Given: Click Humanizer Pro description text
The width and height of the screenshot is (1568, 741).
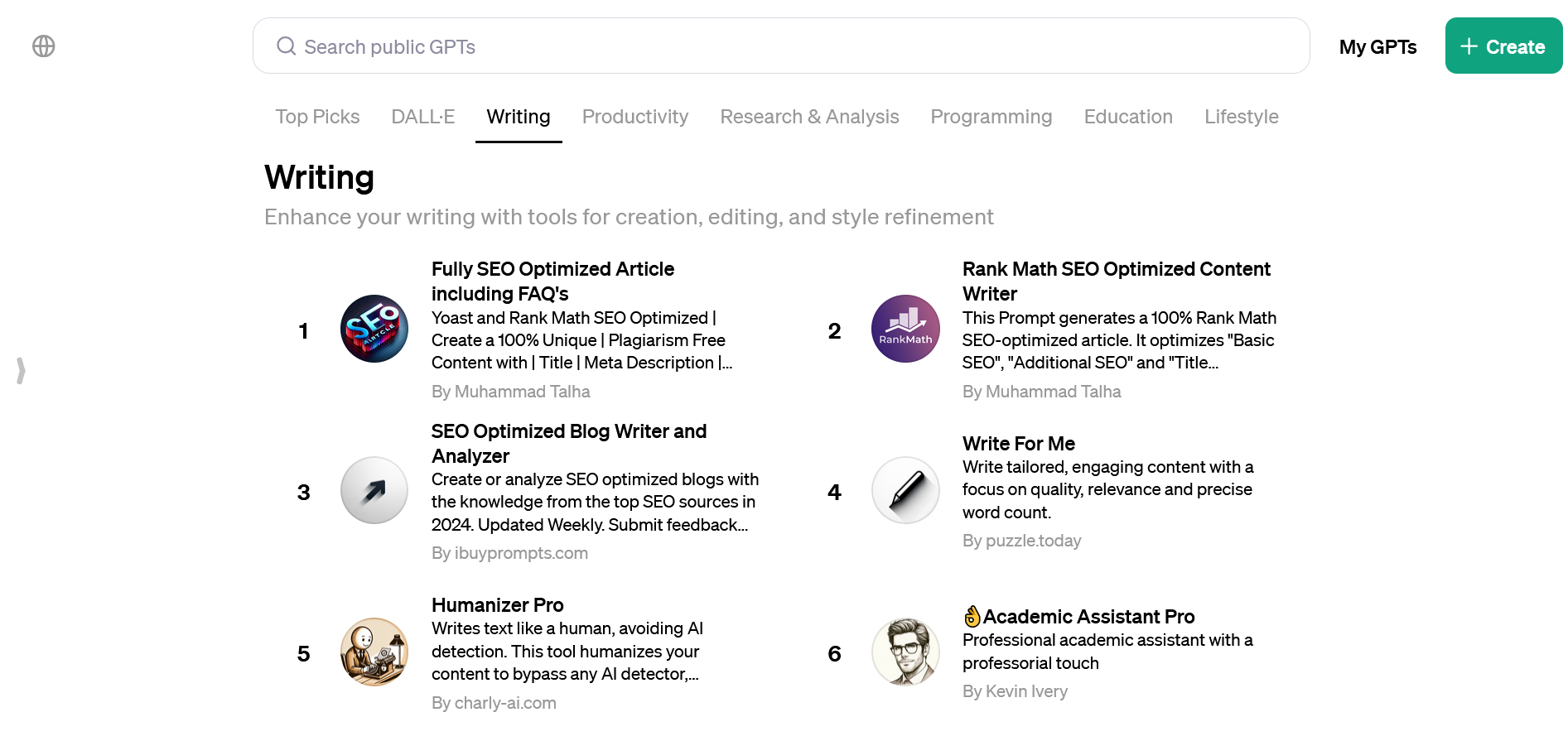Looking at the screenshot, I should (x=567, y=652).
